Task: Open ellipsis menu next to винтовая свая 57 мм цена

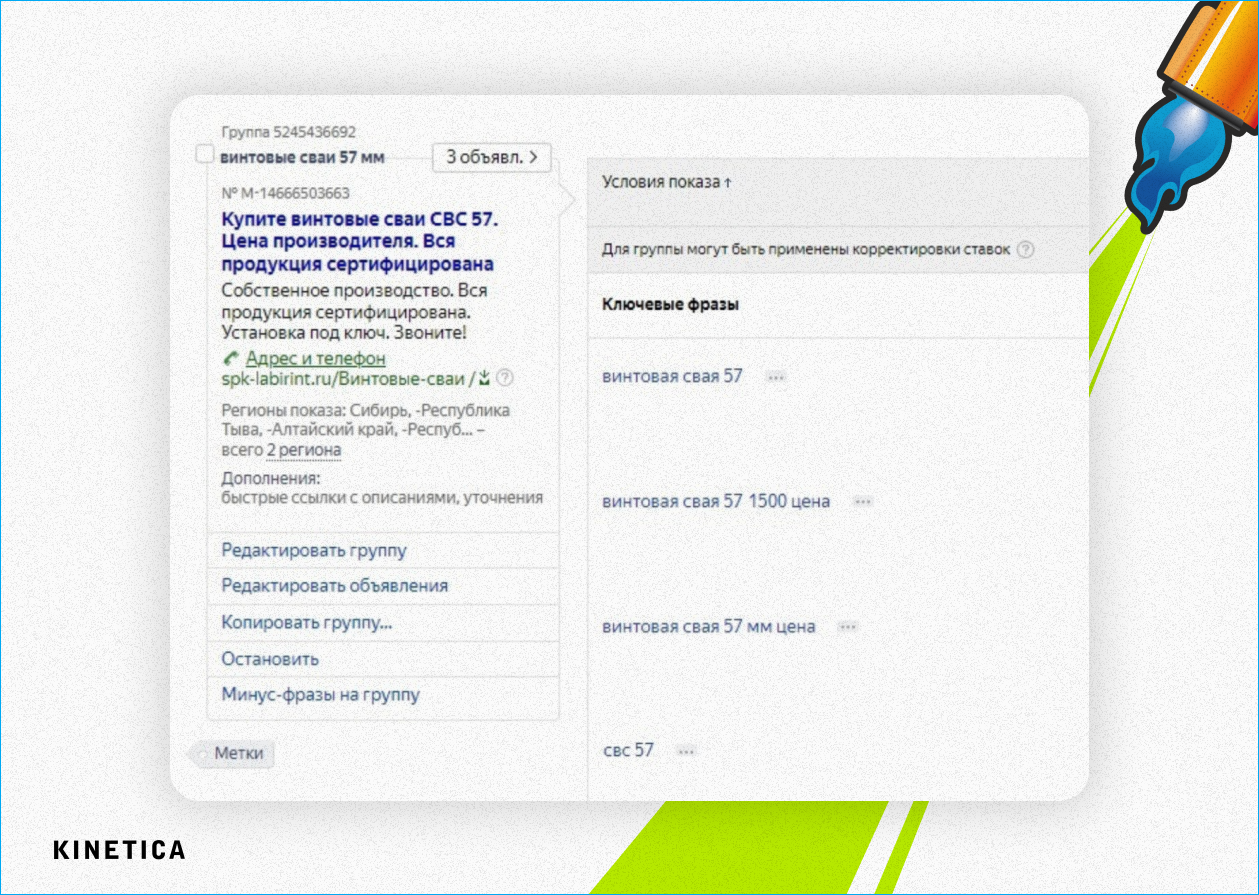Action: tap(848, 627)
